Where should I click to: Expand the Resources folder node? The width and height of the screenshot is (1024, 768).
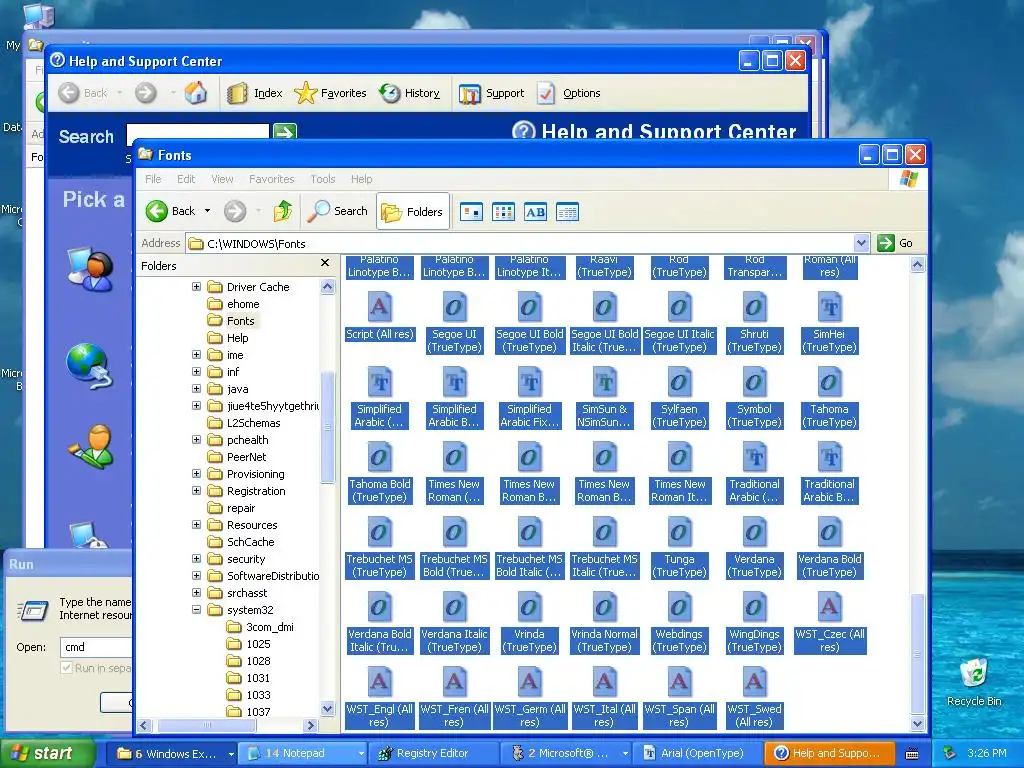[x=196, y=524]
